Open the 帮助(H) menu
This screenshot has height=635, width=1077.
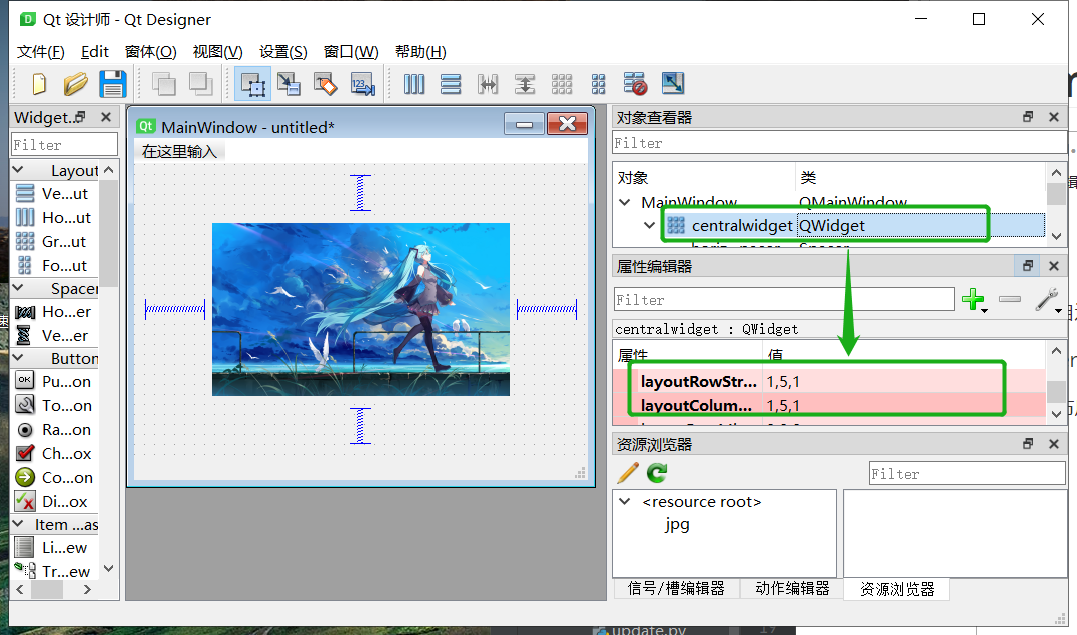(420, 52)
